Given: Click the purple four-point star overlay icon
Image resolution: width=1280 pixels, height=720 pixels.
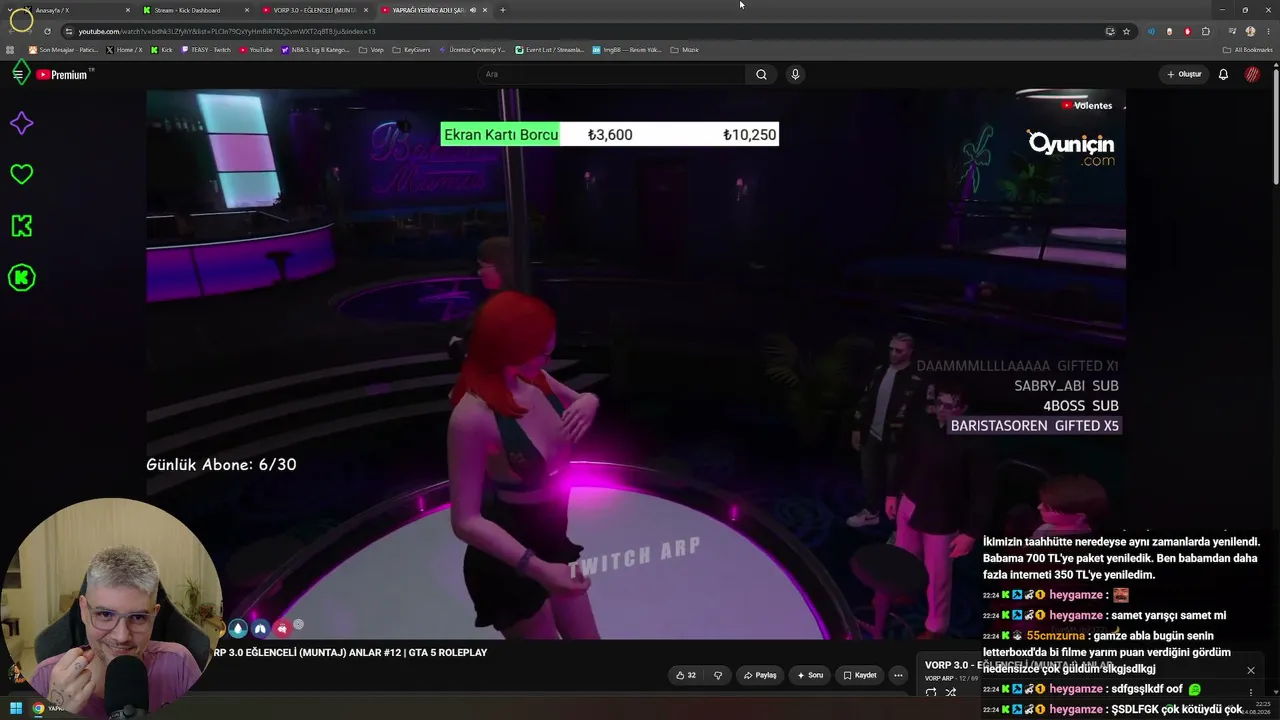Looking at the screenshot, I should 21,123.
